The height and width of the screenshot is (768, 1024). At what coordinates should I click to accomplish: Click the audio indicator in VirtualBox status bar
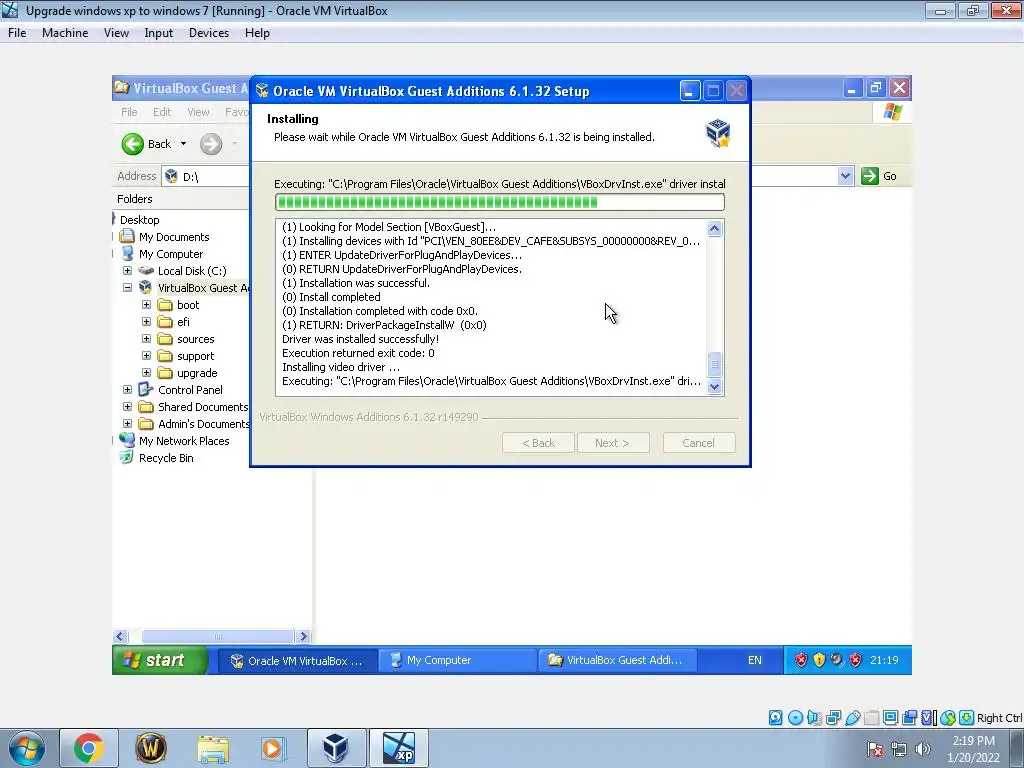[814, 718]
